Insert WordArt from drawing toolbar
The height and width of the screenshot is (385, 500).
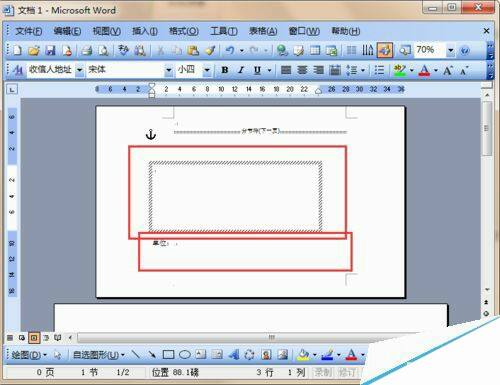[234, 354]
